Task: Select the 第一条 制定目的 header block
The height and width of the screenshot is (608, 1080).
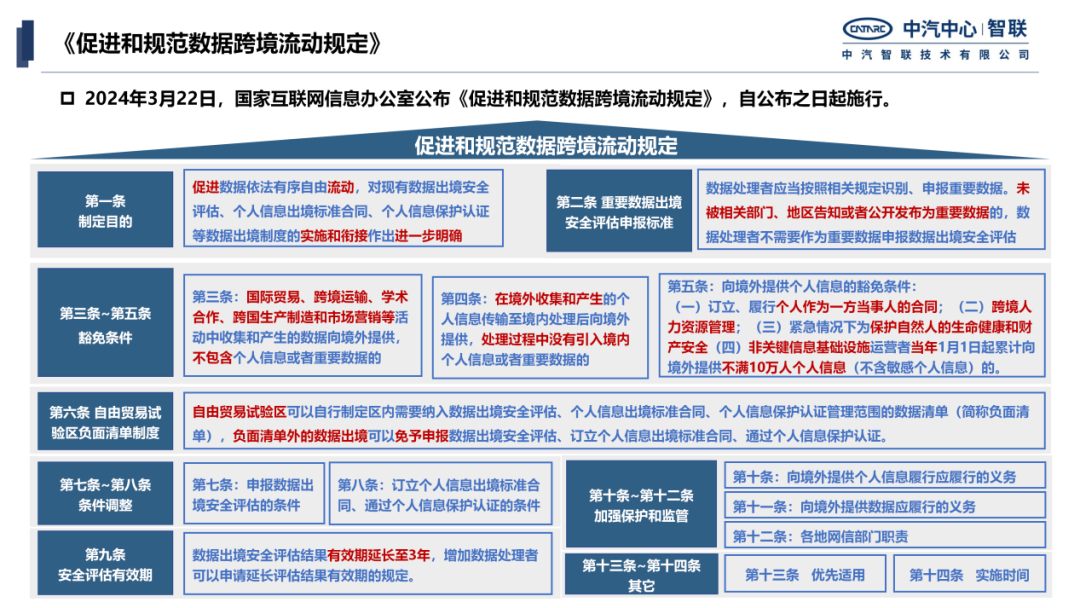Action: tap(105, 208)
